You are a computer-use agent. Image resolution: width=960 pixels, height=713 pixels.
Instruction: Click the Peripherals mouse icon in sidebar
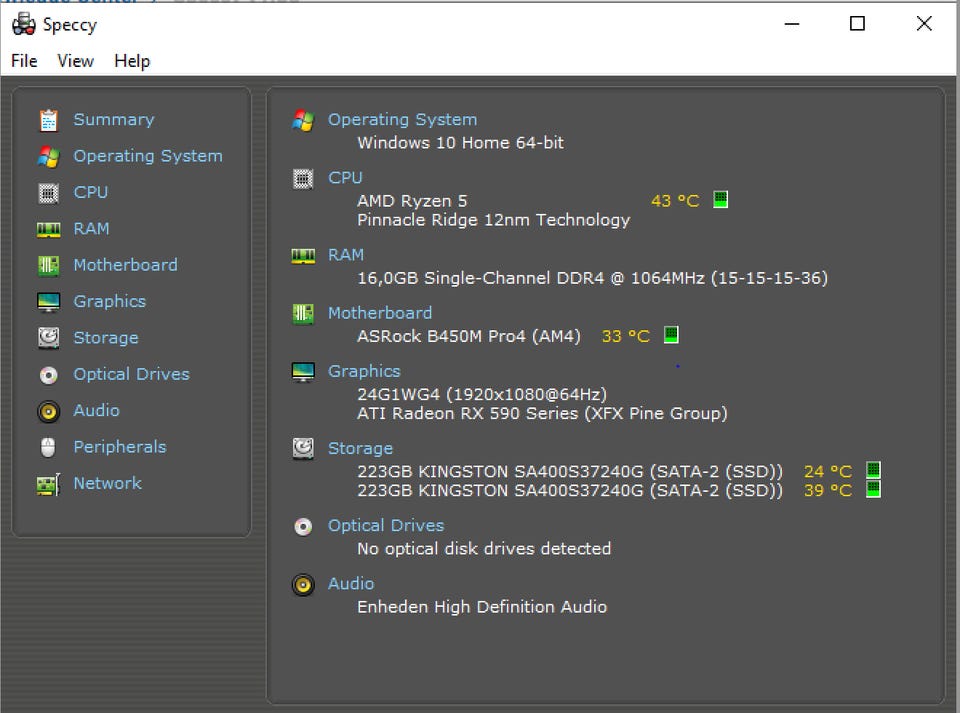(48, 447)
